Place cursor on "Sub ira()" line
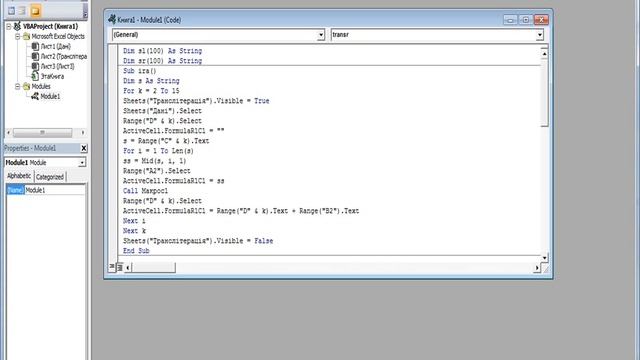This screenshot has width=640, height=360. [140, 71]
